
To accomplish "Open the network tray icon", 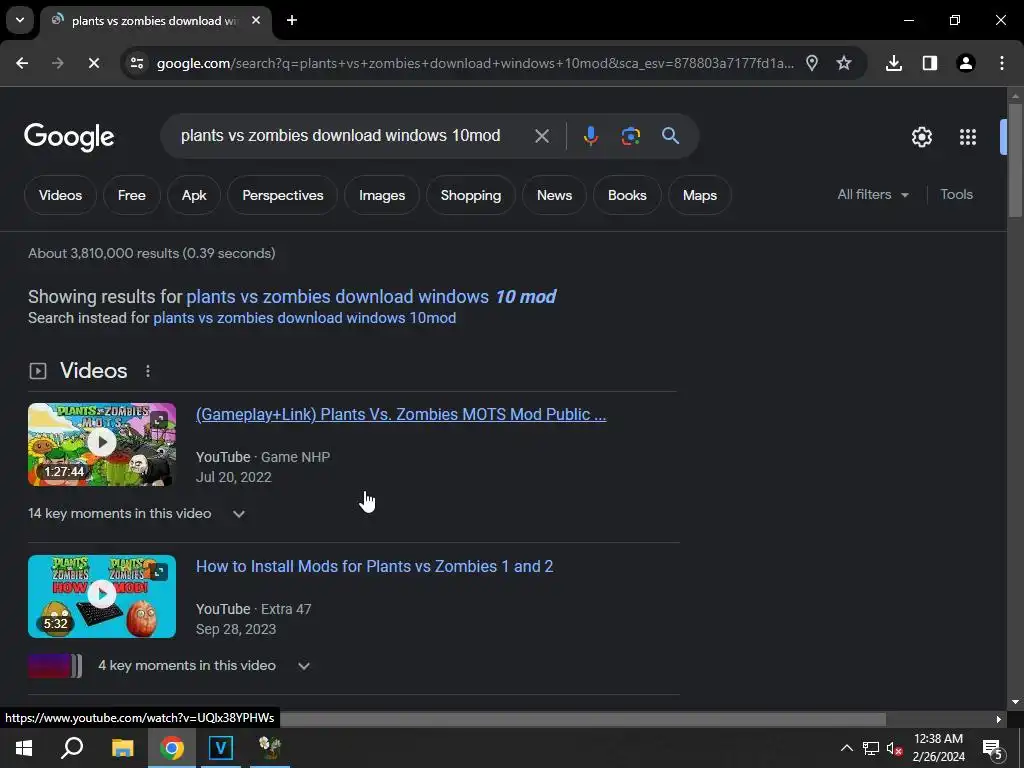I will pos(871,748).
